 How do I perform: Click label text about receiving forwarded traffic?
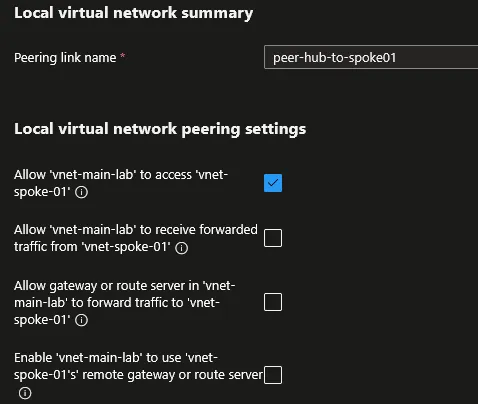(136, 238)
